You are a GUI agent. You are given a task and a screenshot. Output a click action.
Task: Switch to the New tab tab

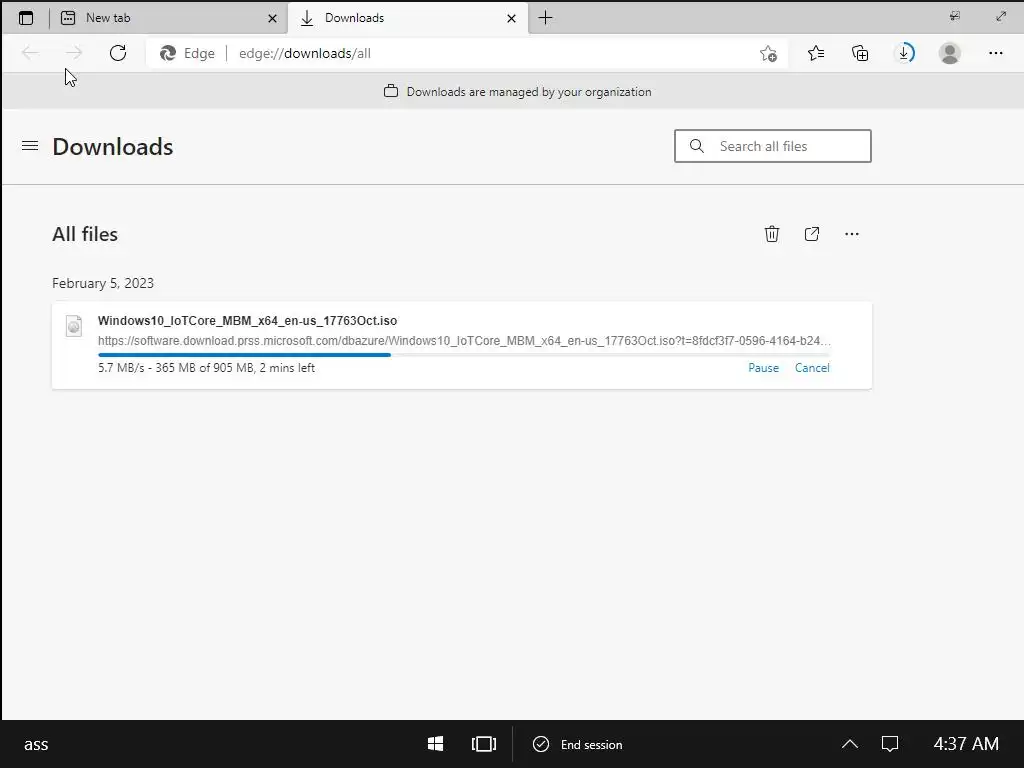pyautogui.click(x=168, y=18)
